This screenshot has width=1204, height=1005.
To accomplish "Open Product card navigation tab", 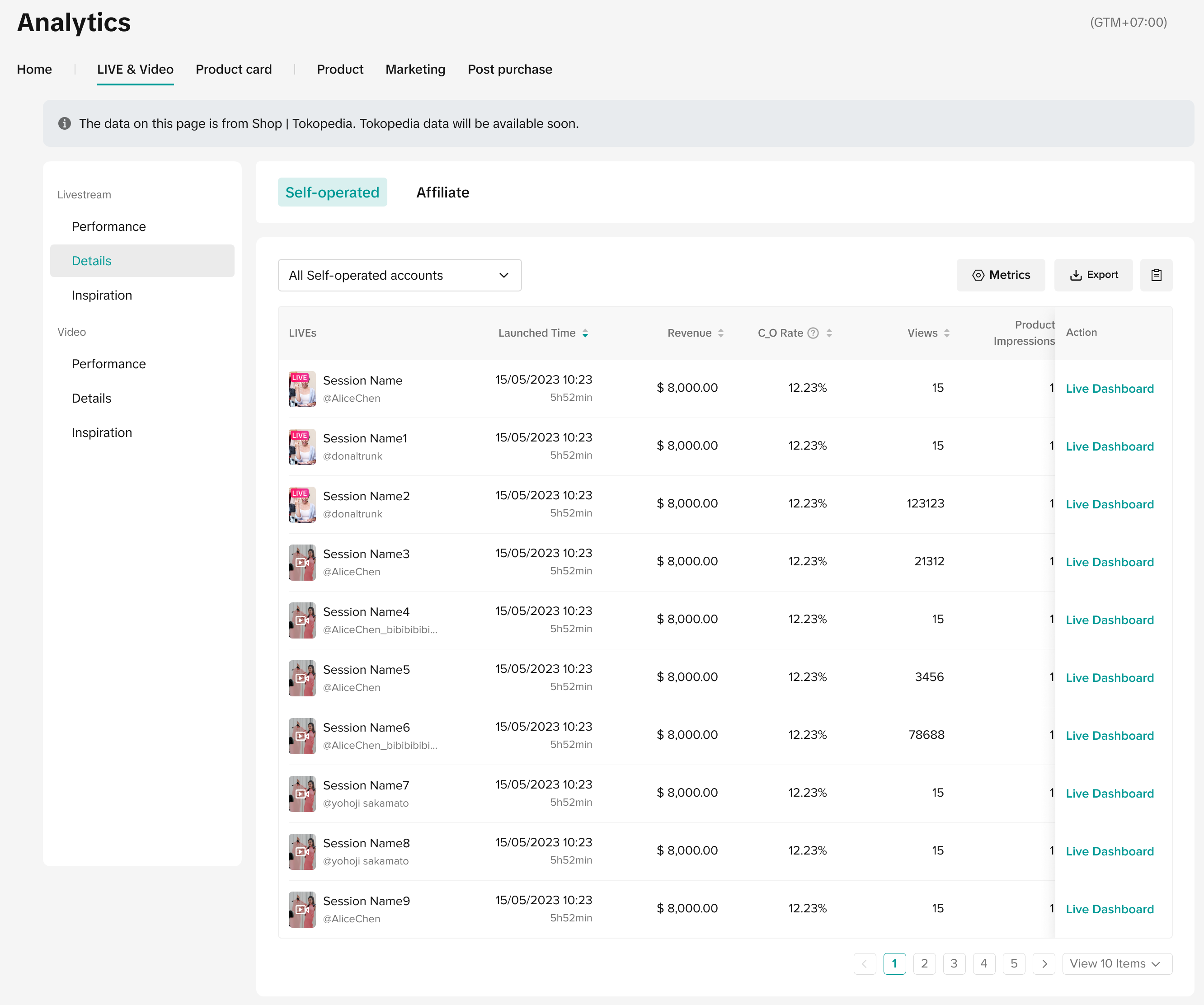I will coord(233,70).
